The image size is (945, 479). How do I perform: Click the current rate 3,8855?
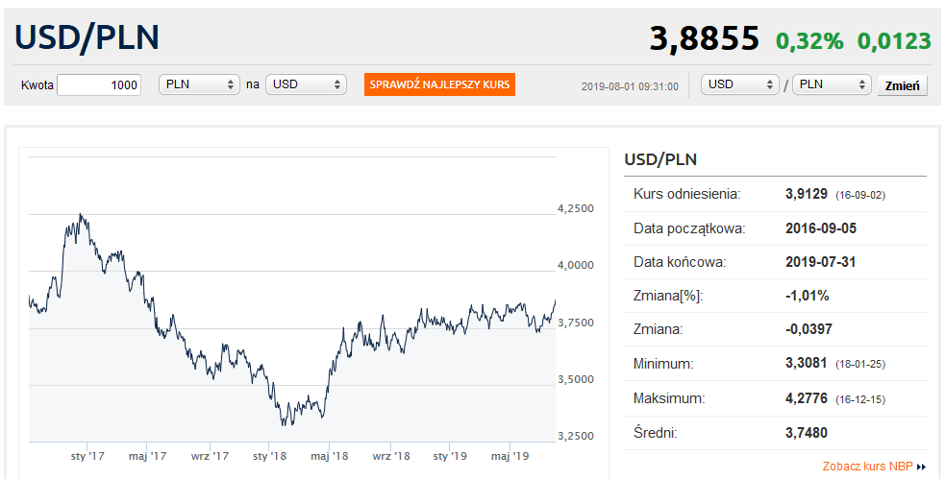(704, 39)
